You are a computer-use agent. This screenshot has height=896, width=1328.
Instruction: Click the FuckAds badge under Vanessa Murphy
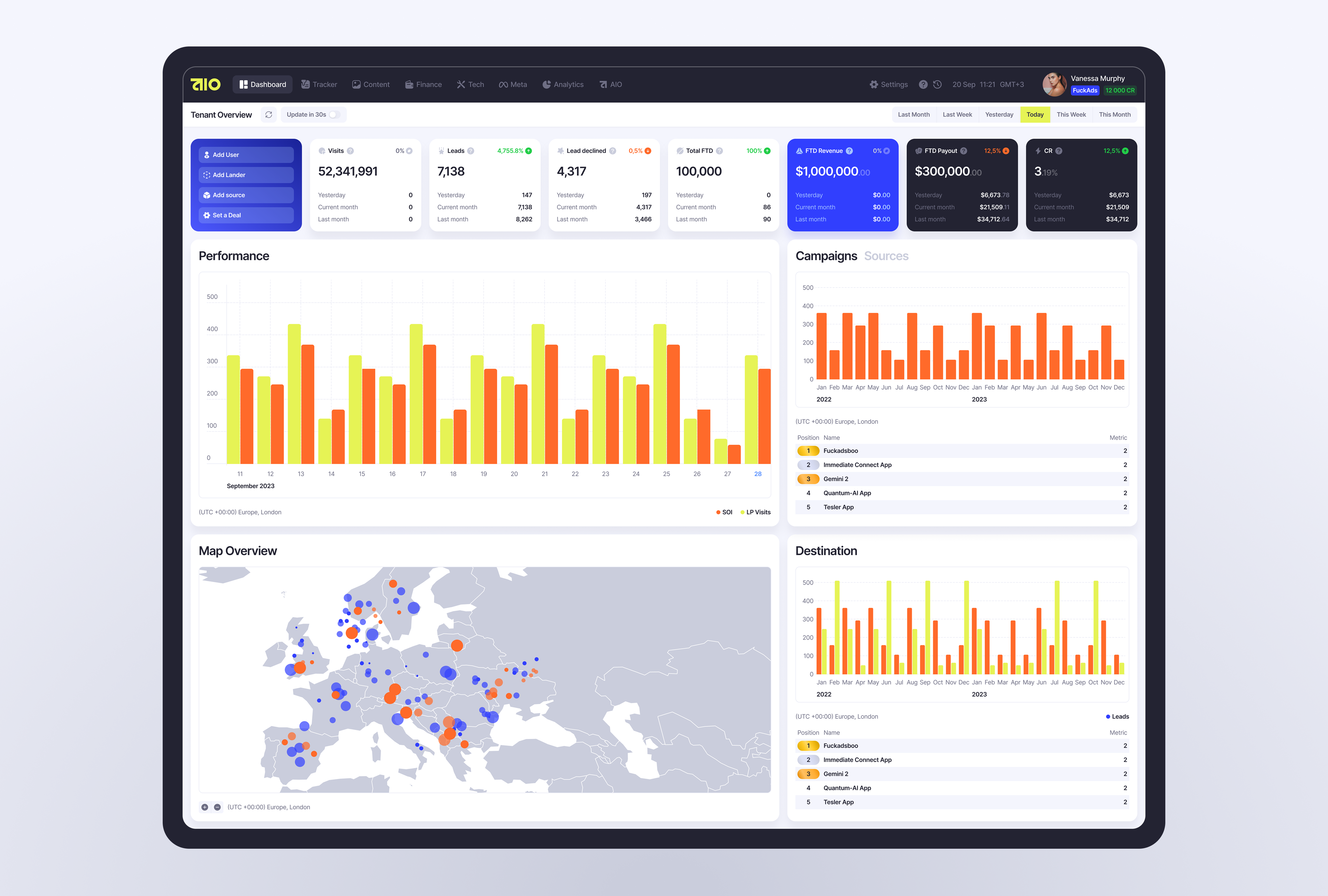(1085, 90)
